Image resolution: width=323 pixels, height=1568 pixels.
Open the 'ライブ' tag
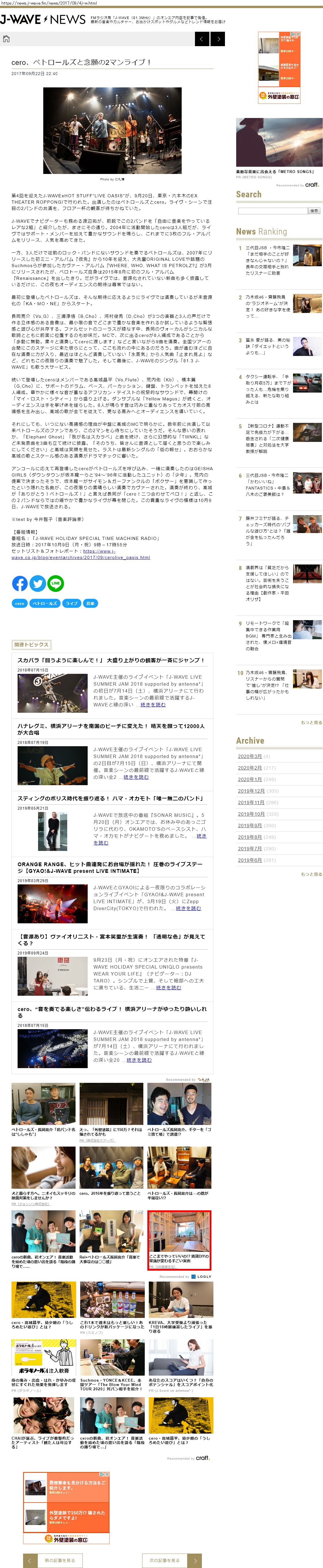coord(72,603)
